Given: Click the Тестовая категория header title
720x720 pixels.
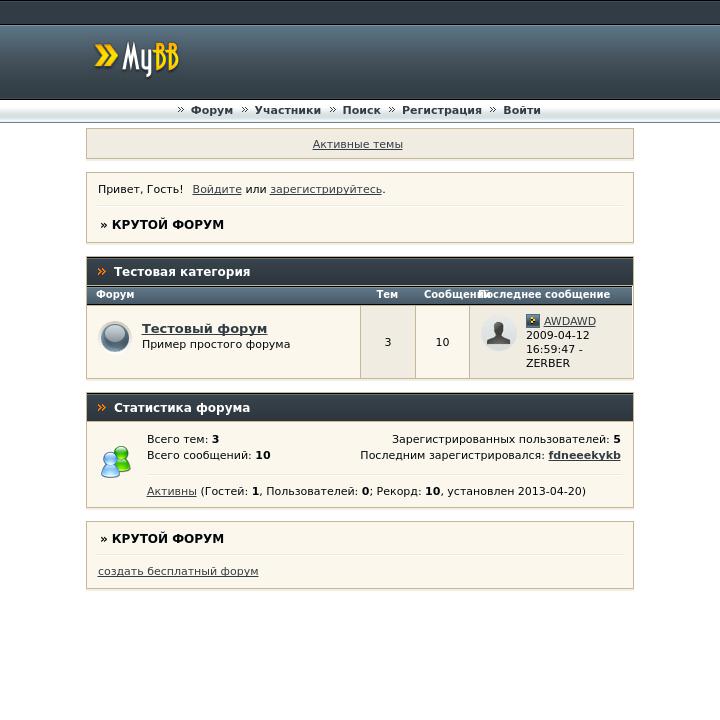Looking at the screenshot, I should pyautogui.click(x=182, y=272).
